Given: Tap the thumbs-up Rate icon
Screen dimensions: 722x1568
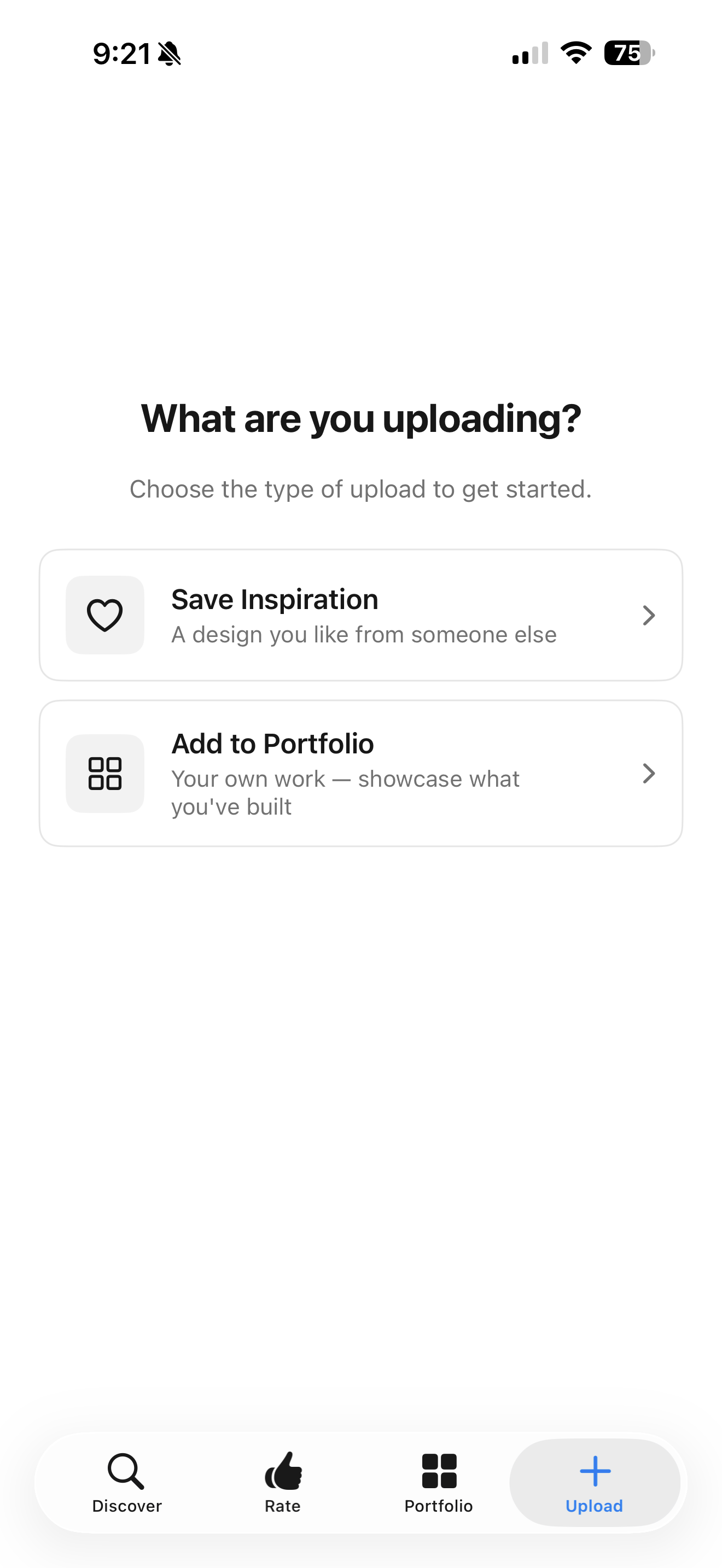Looking at the screenshot, I should 283,1471.
